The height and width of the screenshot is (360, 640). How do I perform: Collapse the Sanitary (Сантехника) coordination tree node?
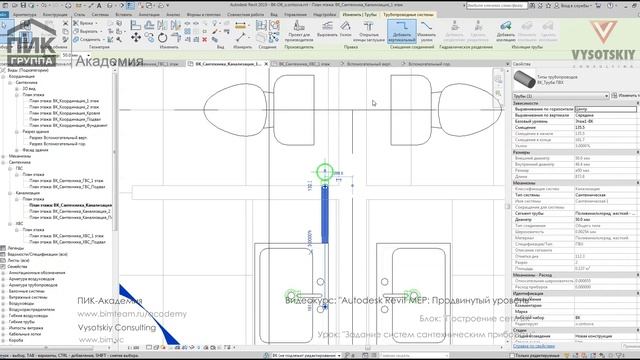click(x=10, y=82)
